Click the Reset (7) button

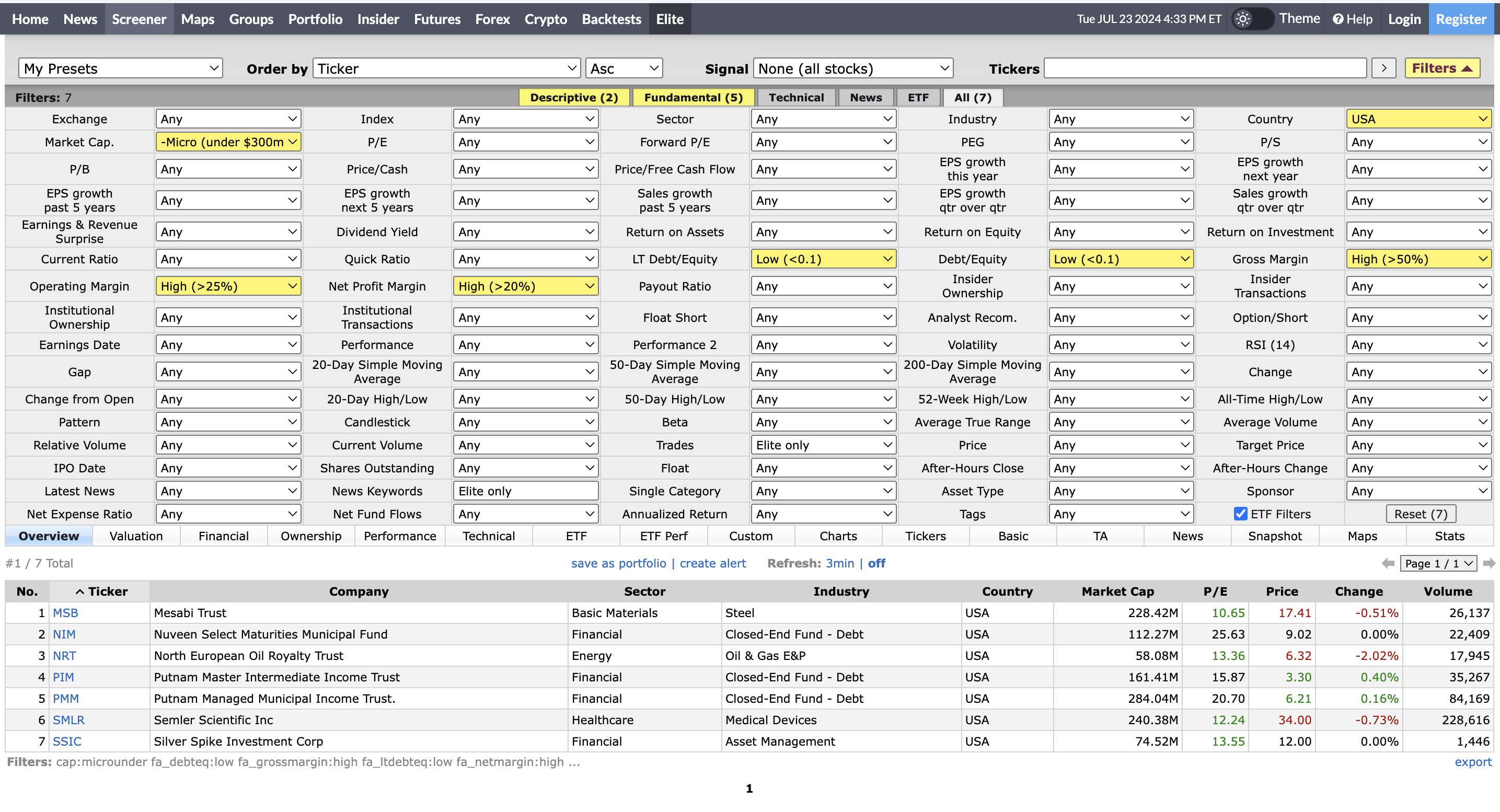coord(1420,514)
